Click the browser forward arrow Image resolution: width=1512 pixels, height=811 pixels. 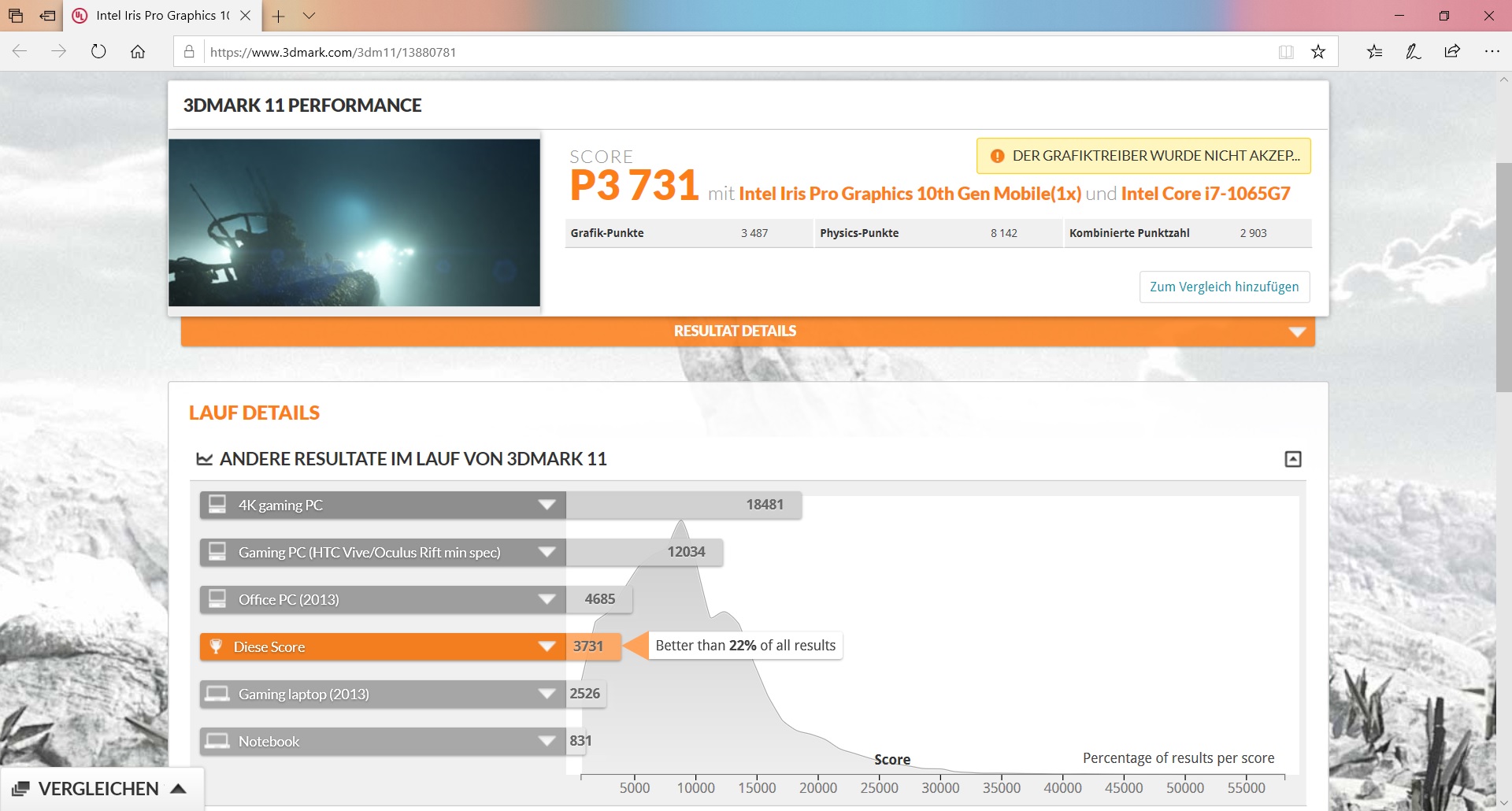click(x=59, y=52)
